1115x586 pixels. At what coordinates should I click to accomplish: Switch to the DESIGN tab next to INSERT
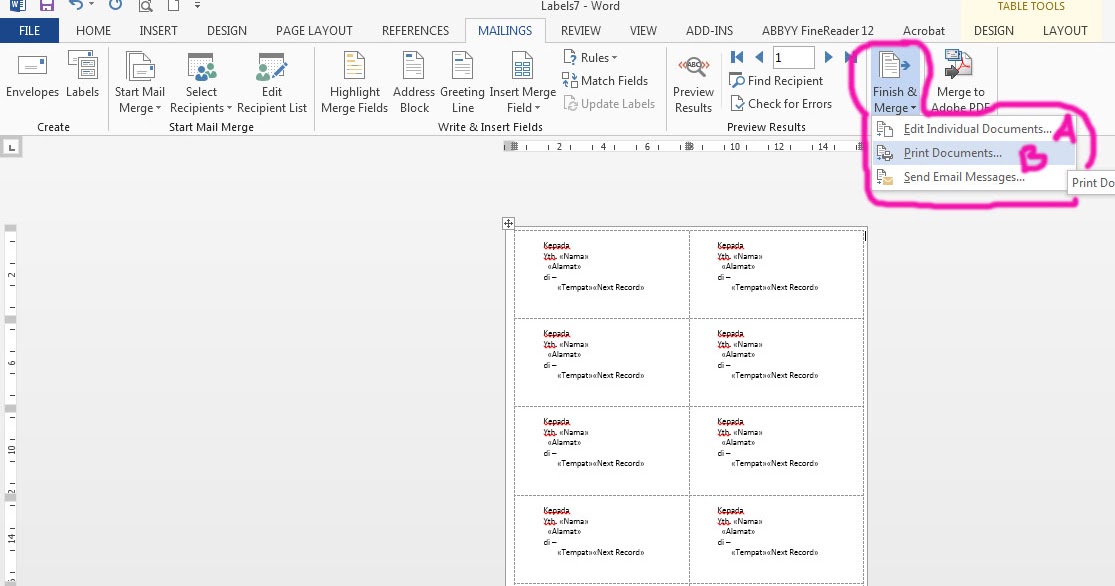click(x=227, y=31)
